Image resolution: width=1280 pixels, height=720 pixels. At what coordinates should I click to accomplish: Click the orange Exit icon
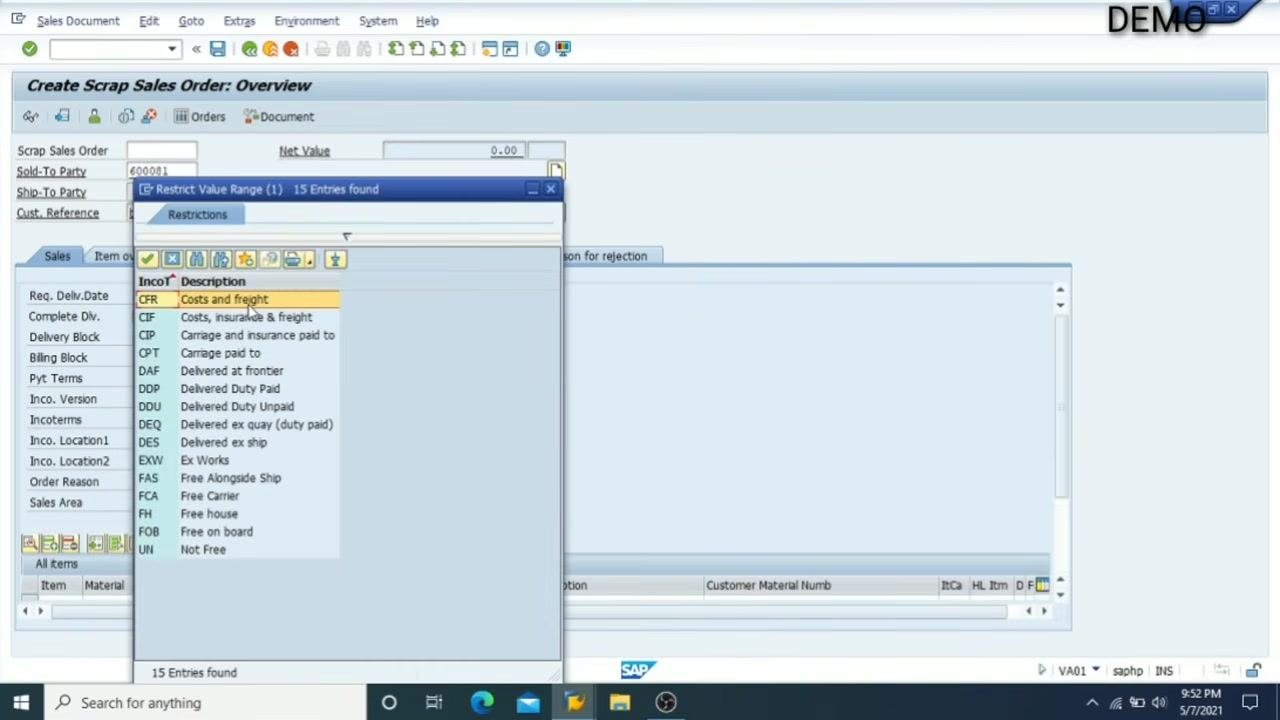click(270, 48)
